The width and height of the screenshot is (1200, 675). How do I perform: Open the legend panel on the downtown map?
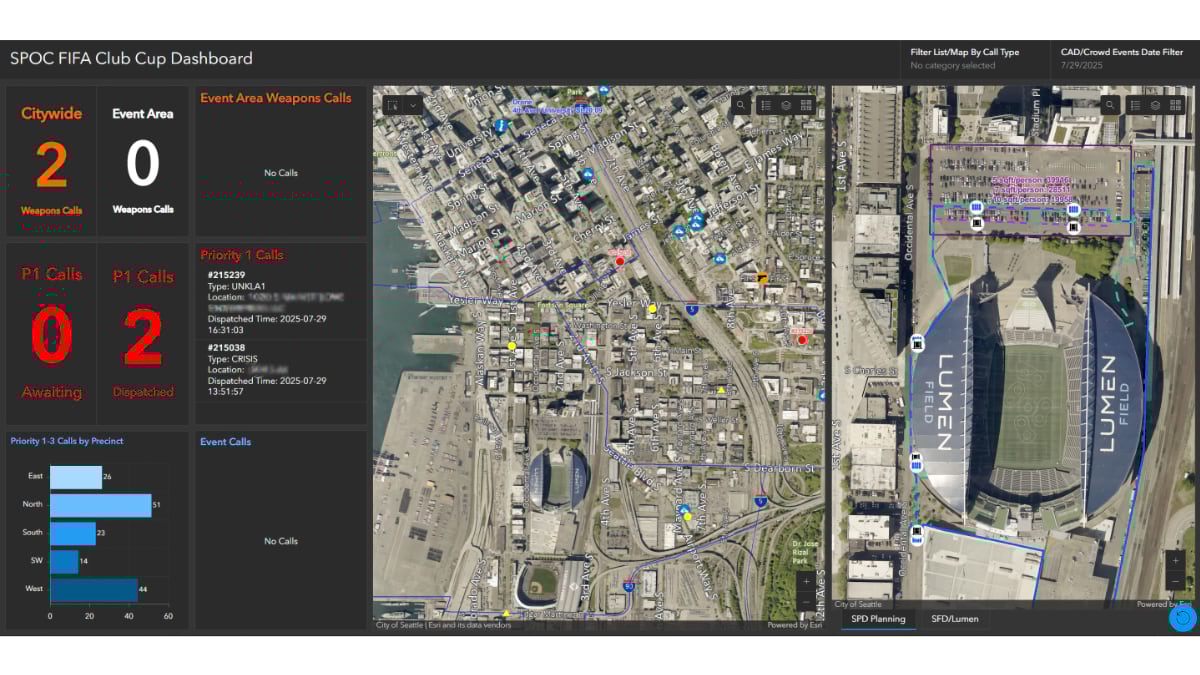click(765, 104)
